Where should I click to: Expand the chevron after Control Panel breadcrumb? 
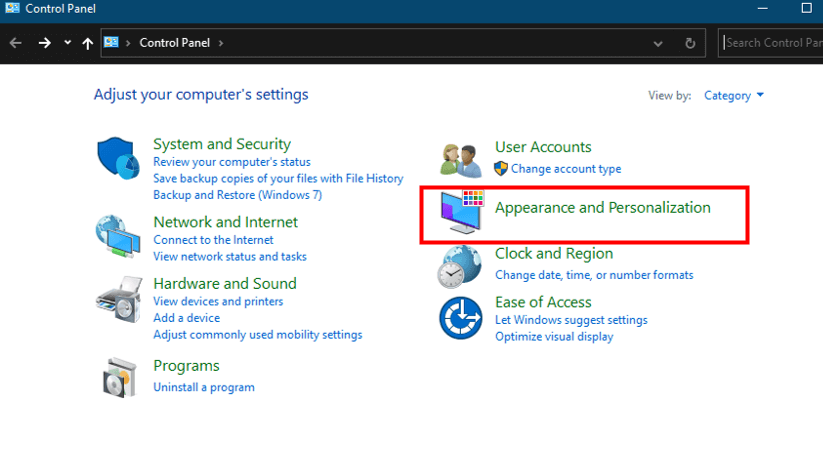click(221, 43)
